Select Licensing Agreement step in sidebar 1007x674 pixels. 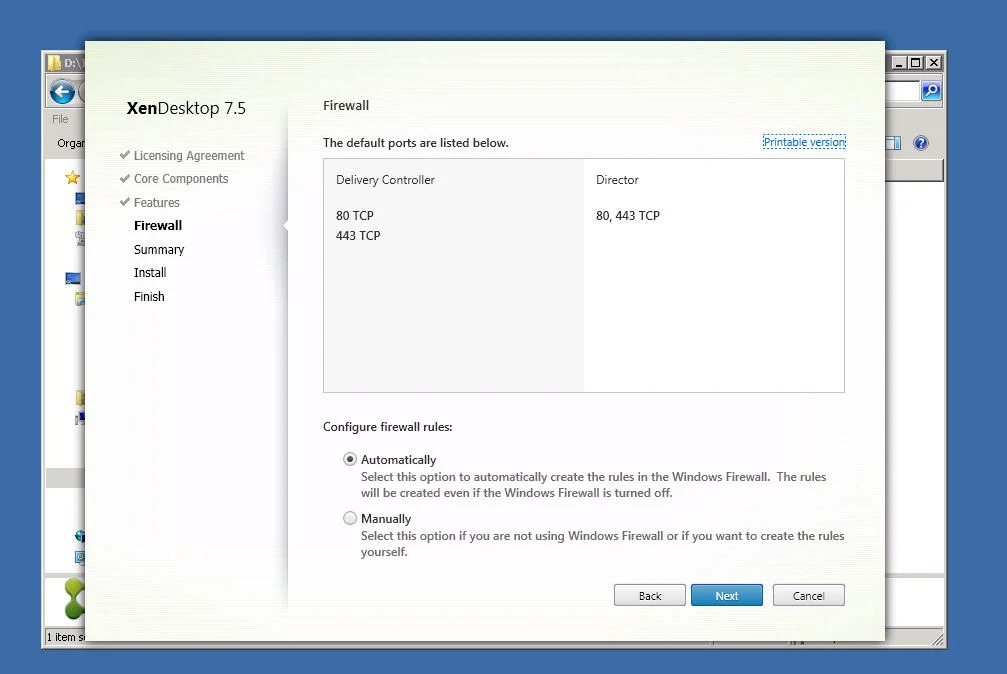(x=189, y=155)
